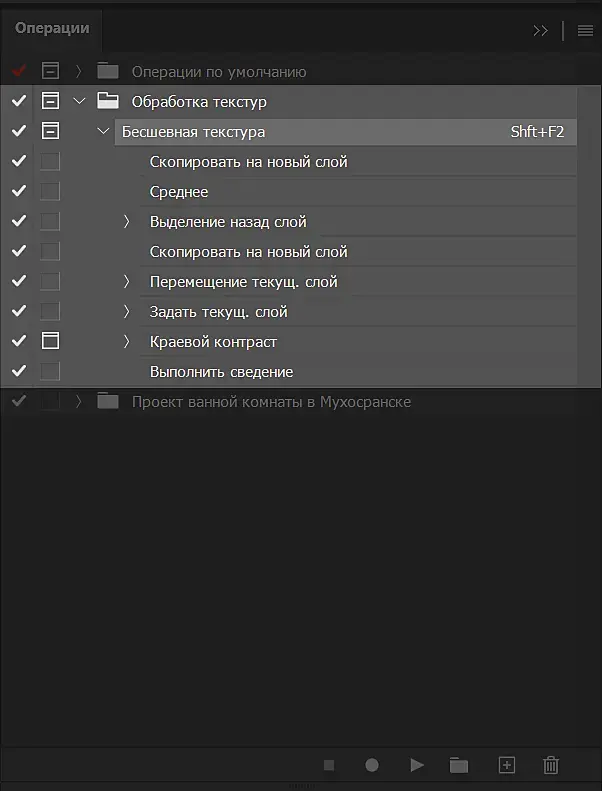Click the Stop playing/recording button
The height and width of the screenshot is (791, 602).
[329, 765]
